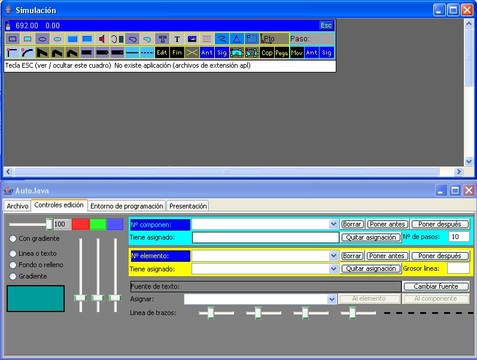Choose the Fondo o relleno radio button
477x360 pixels.
[13, 265]
